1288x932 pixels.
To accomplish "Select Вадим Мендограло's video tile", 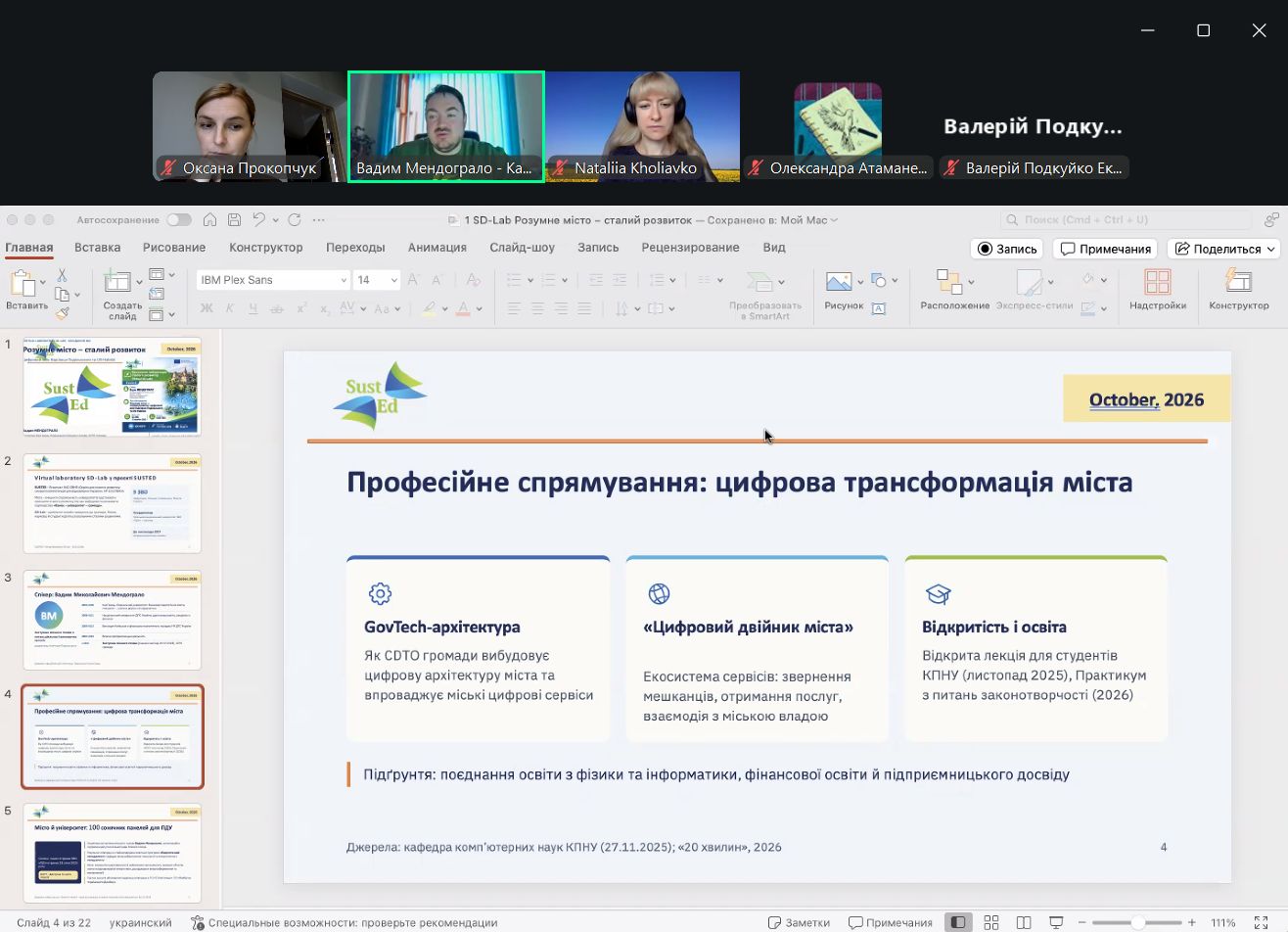I will (446, 126).
